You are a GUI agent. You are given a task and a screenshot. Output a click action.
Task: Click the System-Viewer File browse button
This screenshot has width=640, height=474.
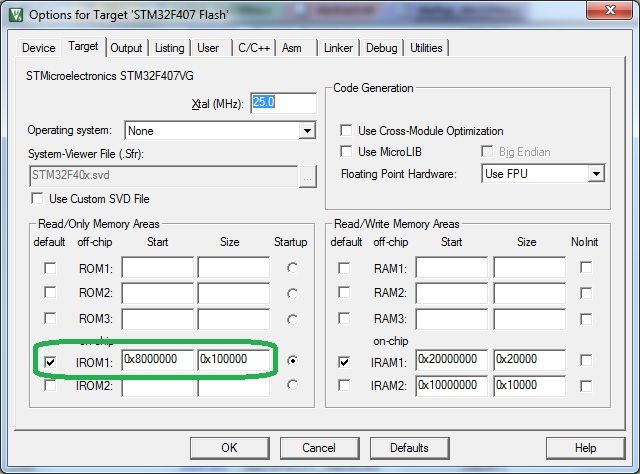308,176
